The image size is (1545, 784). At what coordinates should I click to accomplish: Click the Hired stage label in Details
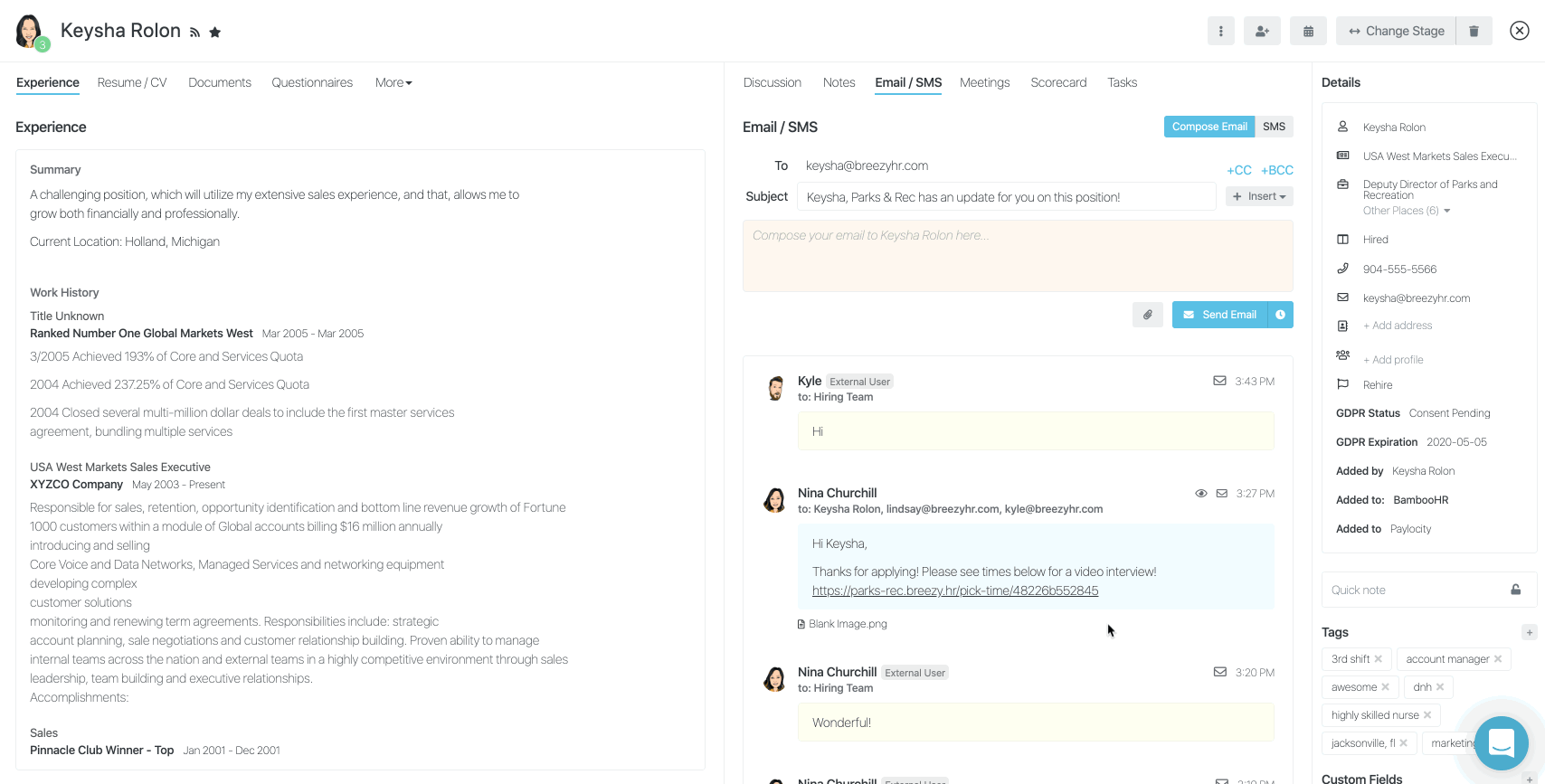pyautogui.click(x=1376, y=240)
